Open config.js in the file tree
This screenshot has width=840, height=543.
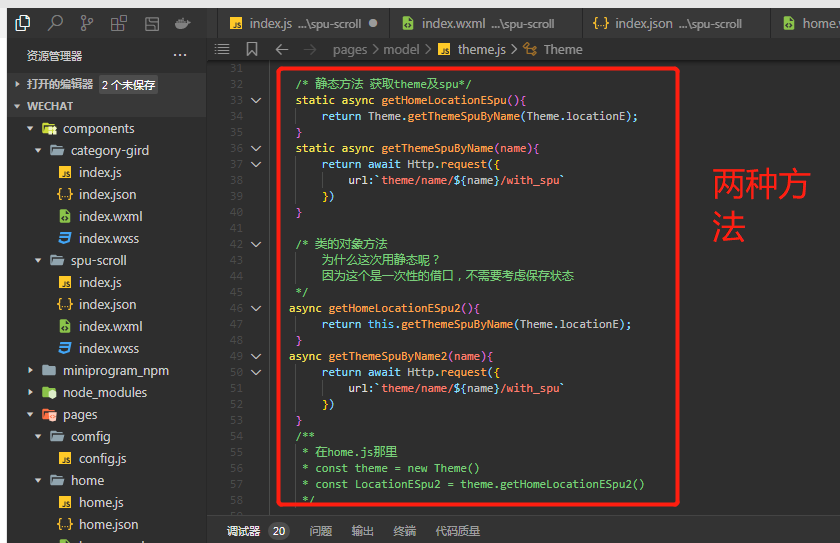tap(102, 458)
